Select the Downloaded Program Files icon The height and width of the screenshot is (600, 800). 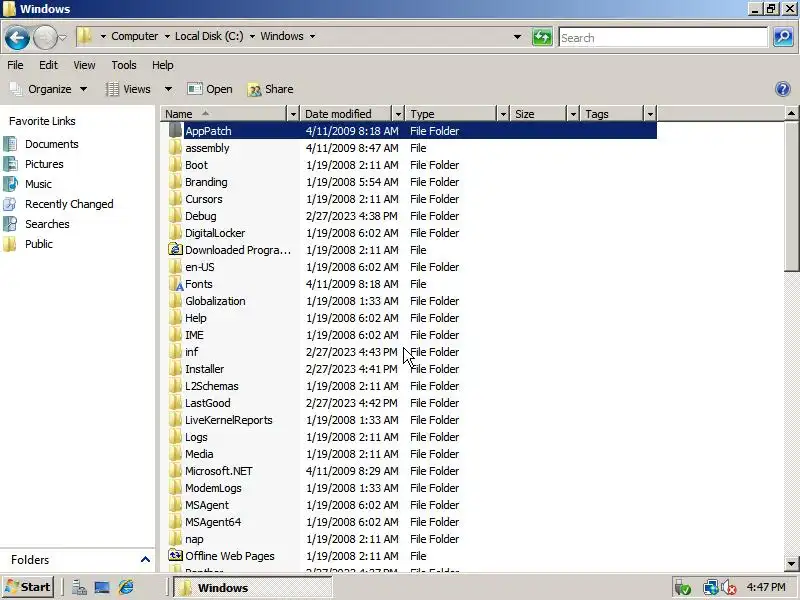175,250
